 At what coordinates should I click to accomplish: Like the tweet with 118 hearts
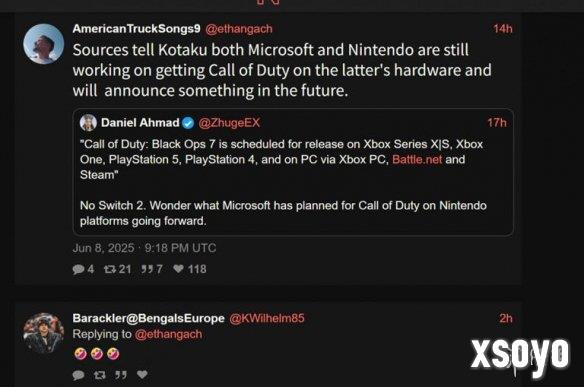pyautogui.click(x=178, y=269)
